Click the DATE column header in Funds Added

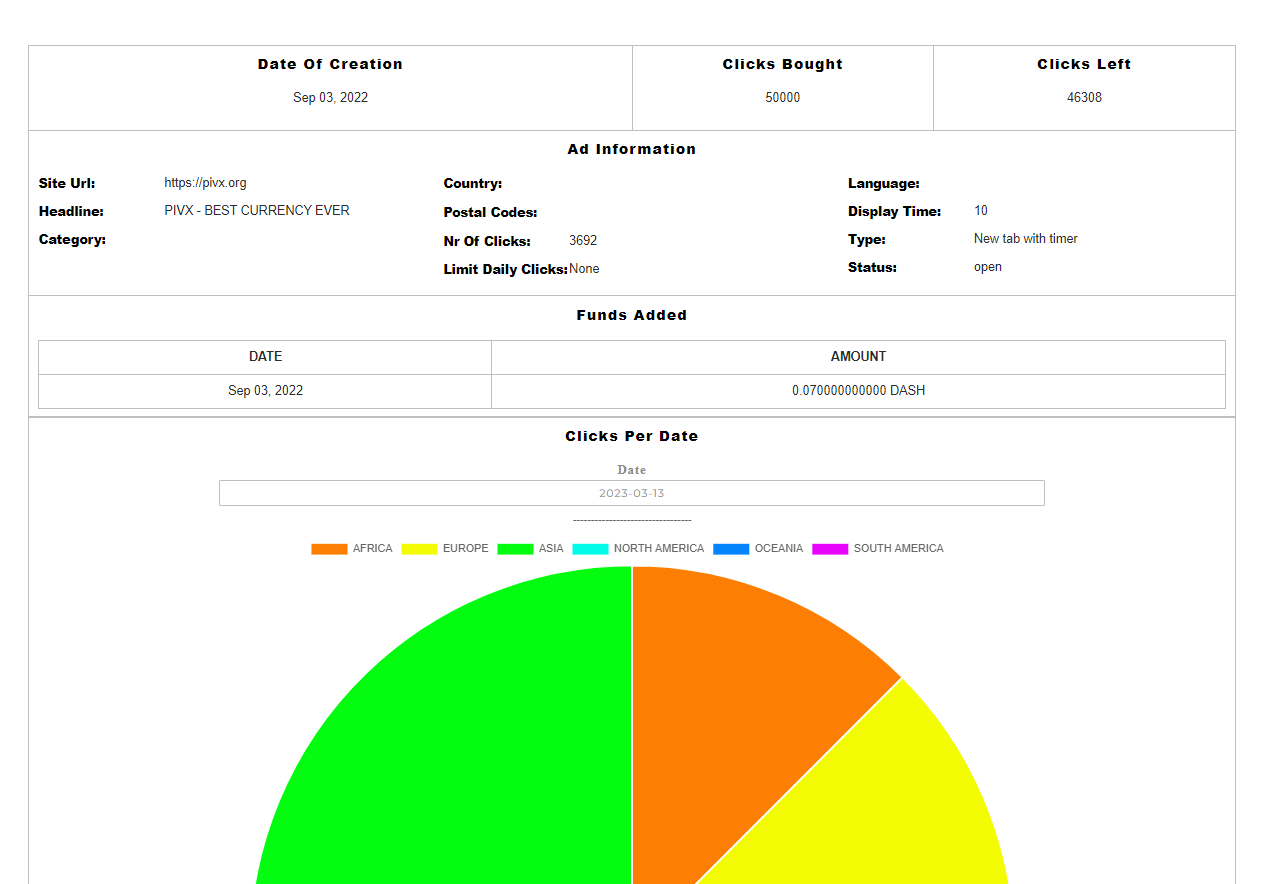point(265,357)
